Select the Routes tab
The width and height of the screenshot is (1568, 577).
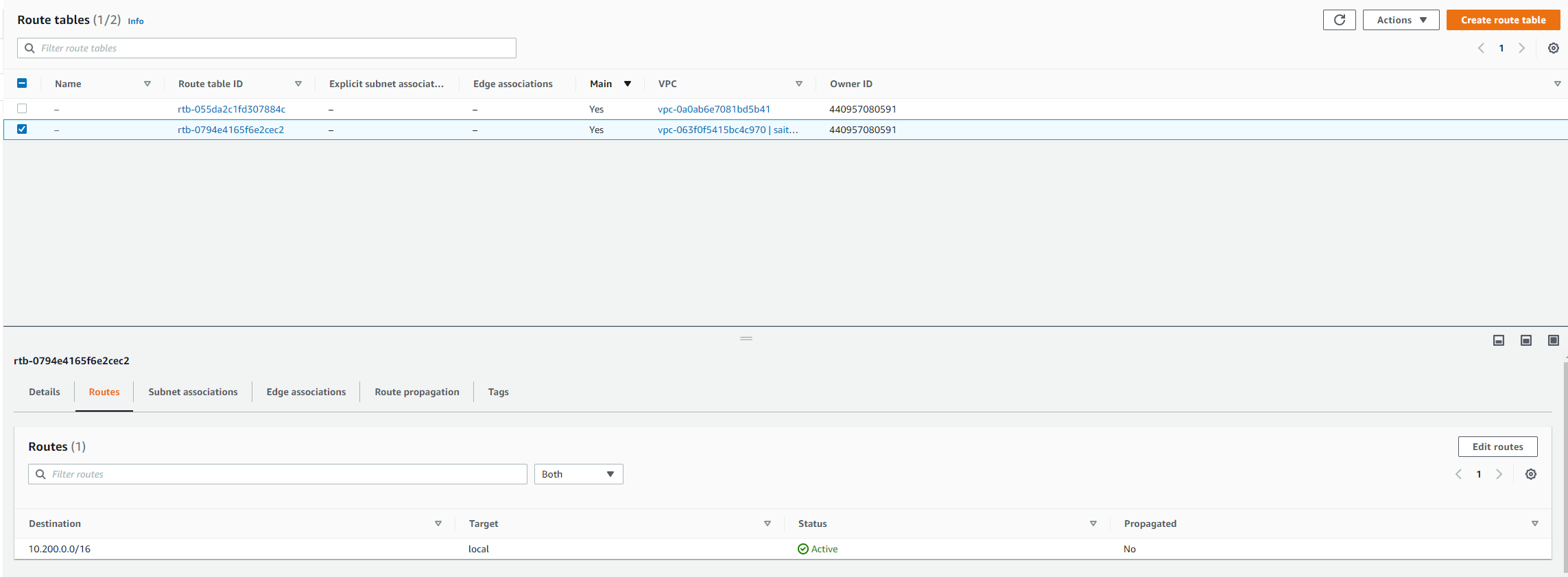click(x=104, y=392)
